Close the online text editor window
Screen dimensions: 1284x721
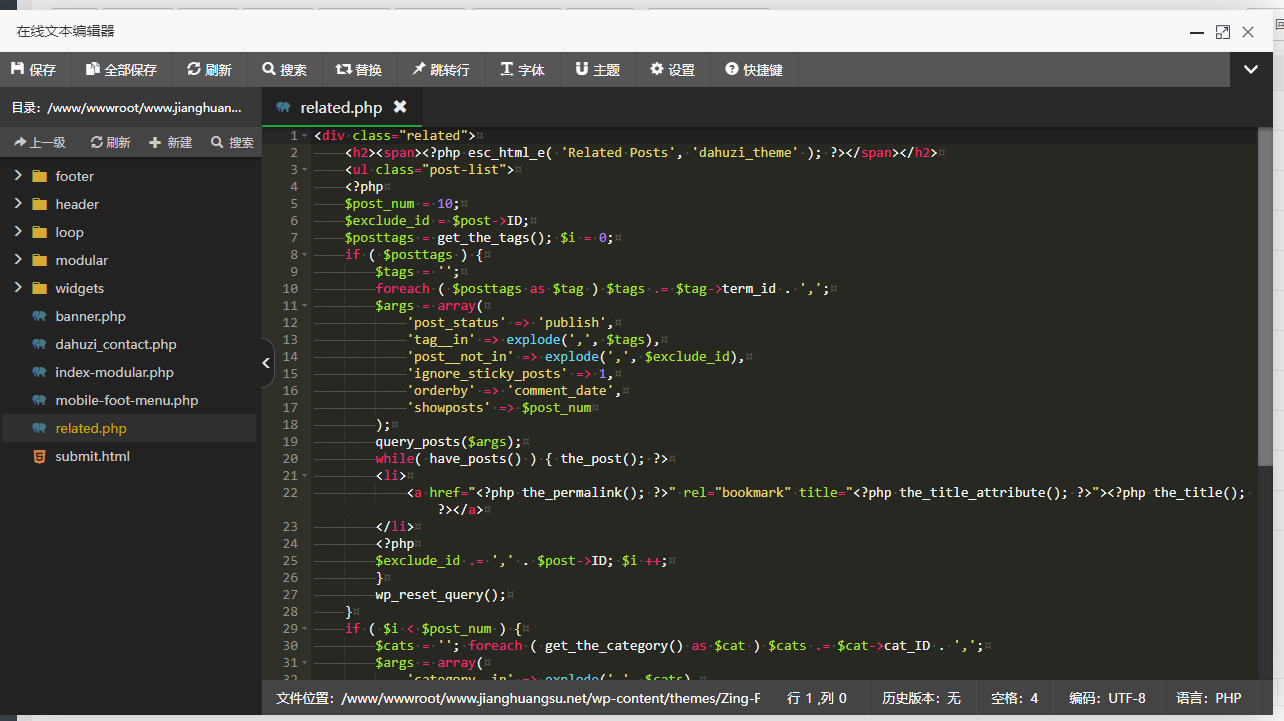click(x=1248, y=32)
